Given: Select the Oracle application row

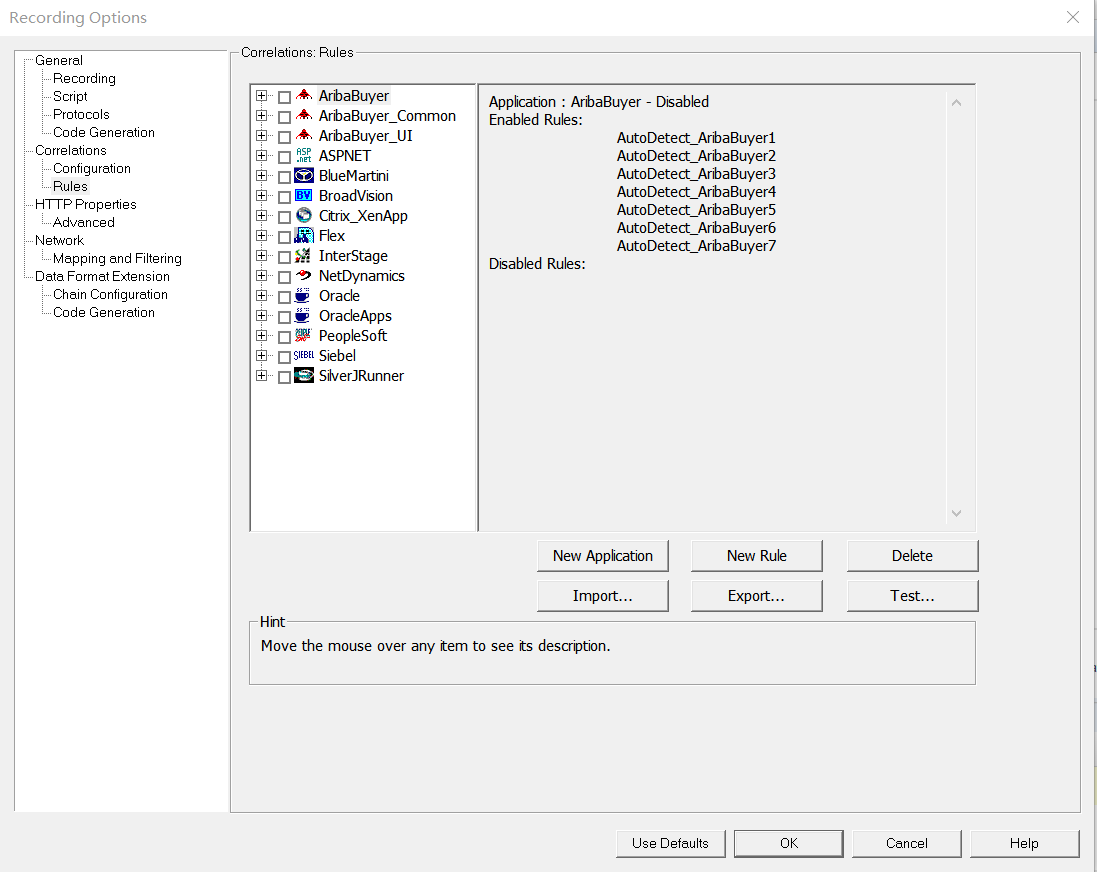Looking at the screenshot, I should [339, 295].
